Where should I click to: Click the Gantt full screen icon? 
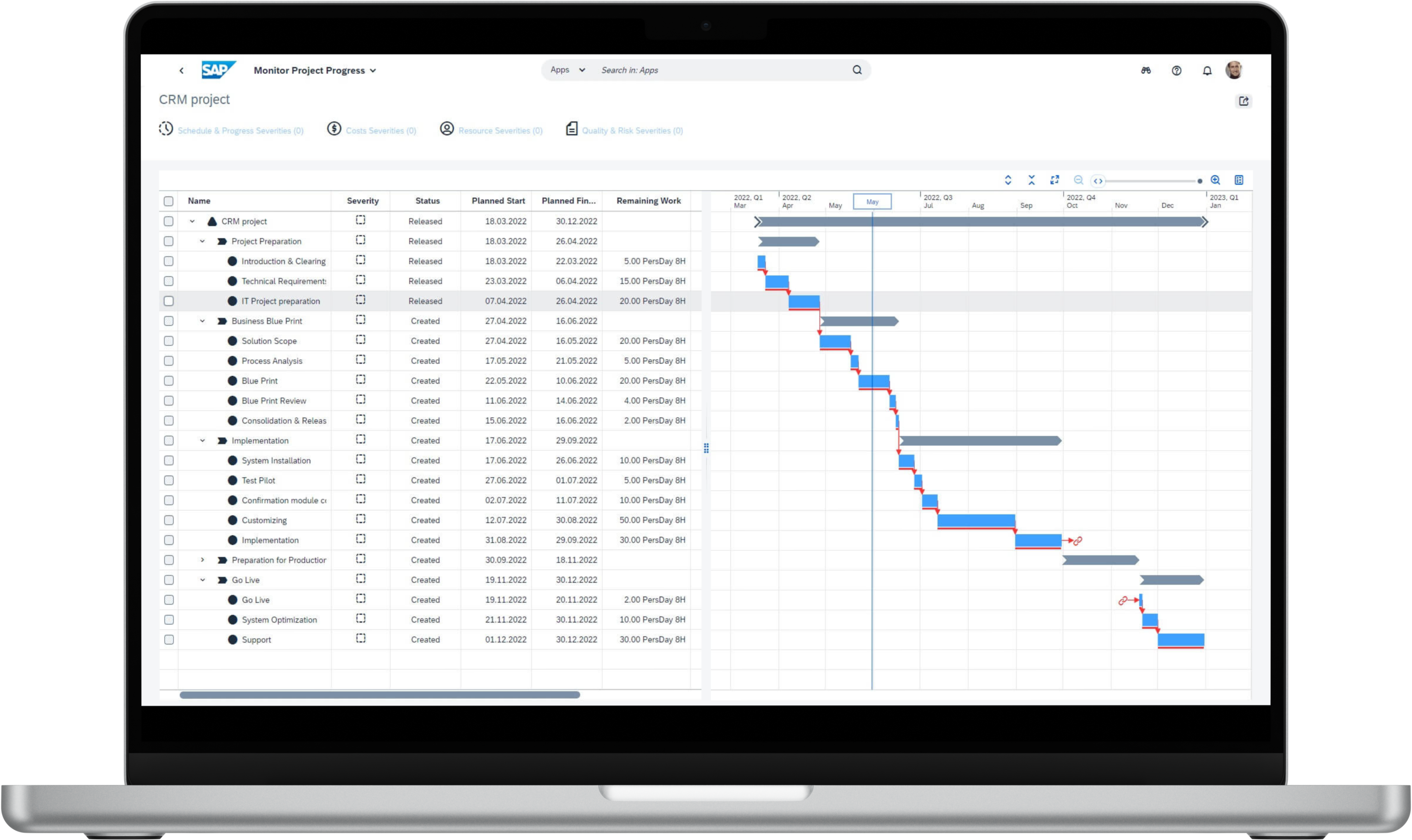coord(1055,180)
